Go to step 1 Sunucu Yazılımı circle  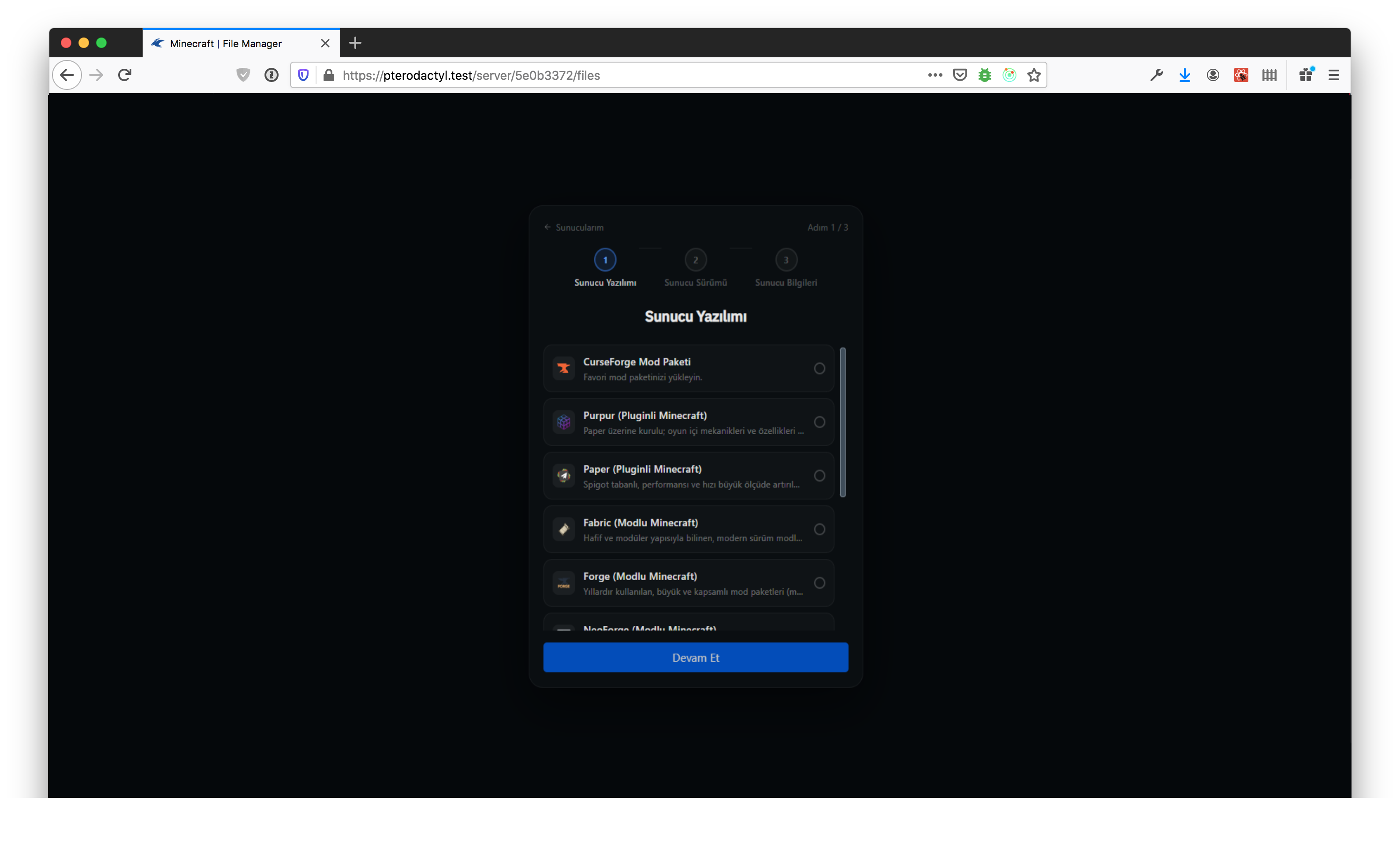[x=605, y=260]
